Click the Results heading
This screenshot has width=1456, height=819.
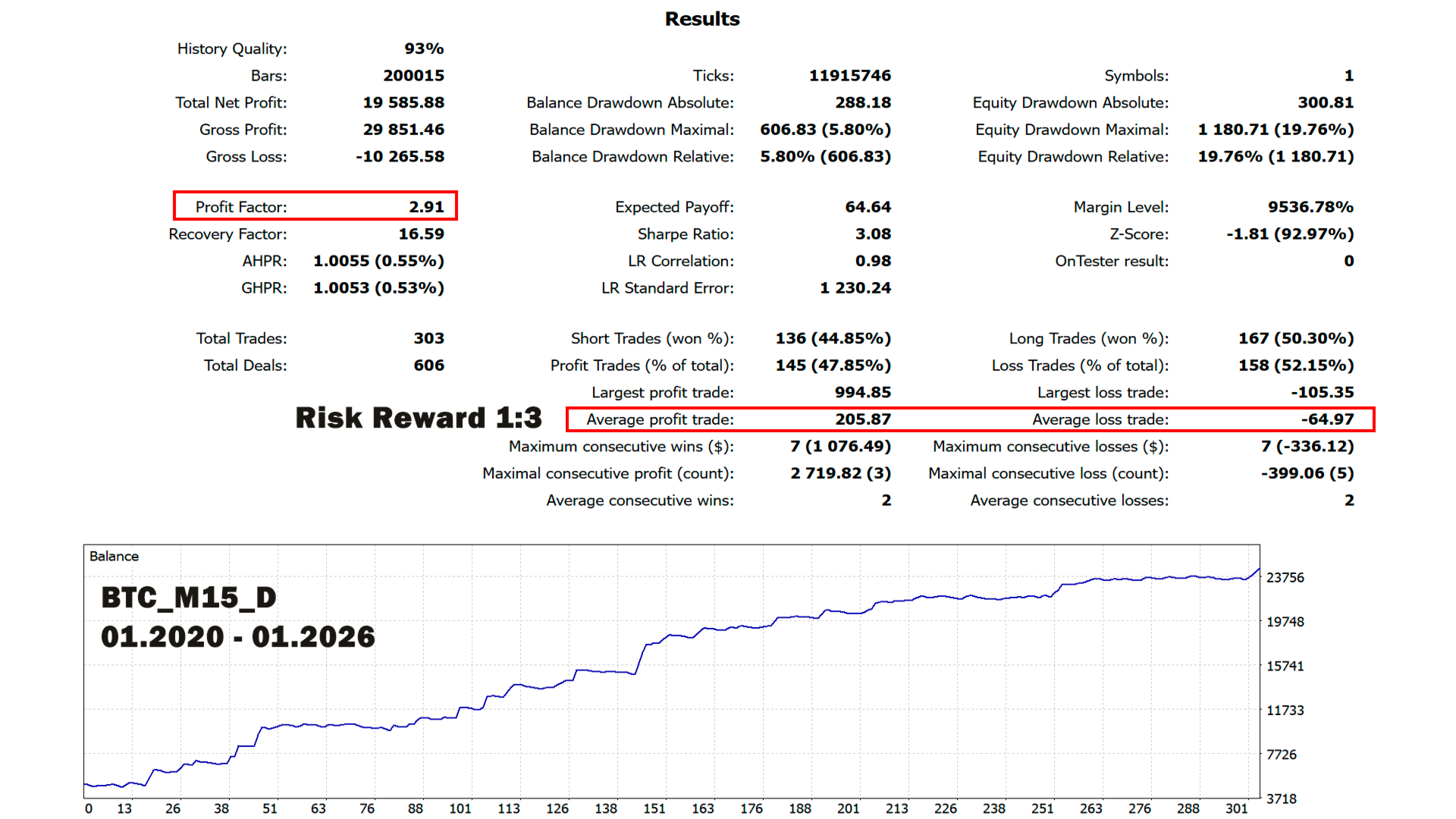pyautogui.click(x=702, y=19)
